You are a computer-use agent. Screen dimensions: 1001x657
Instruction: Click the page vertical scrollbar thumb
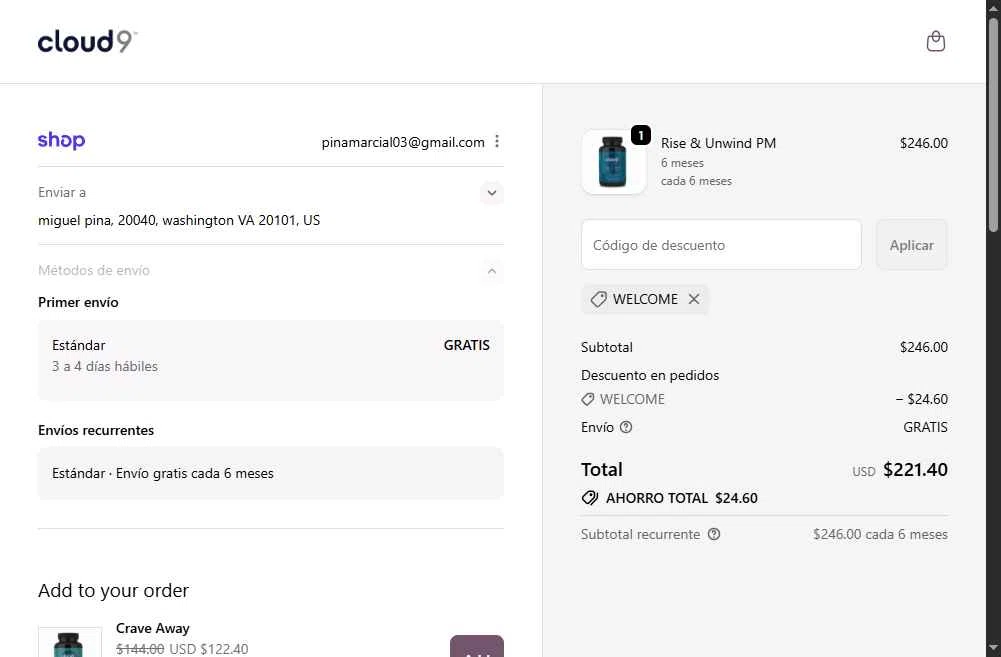(x=993, y=125)
